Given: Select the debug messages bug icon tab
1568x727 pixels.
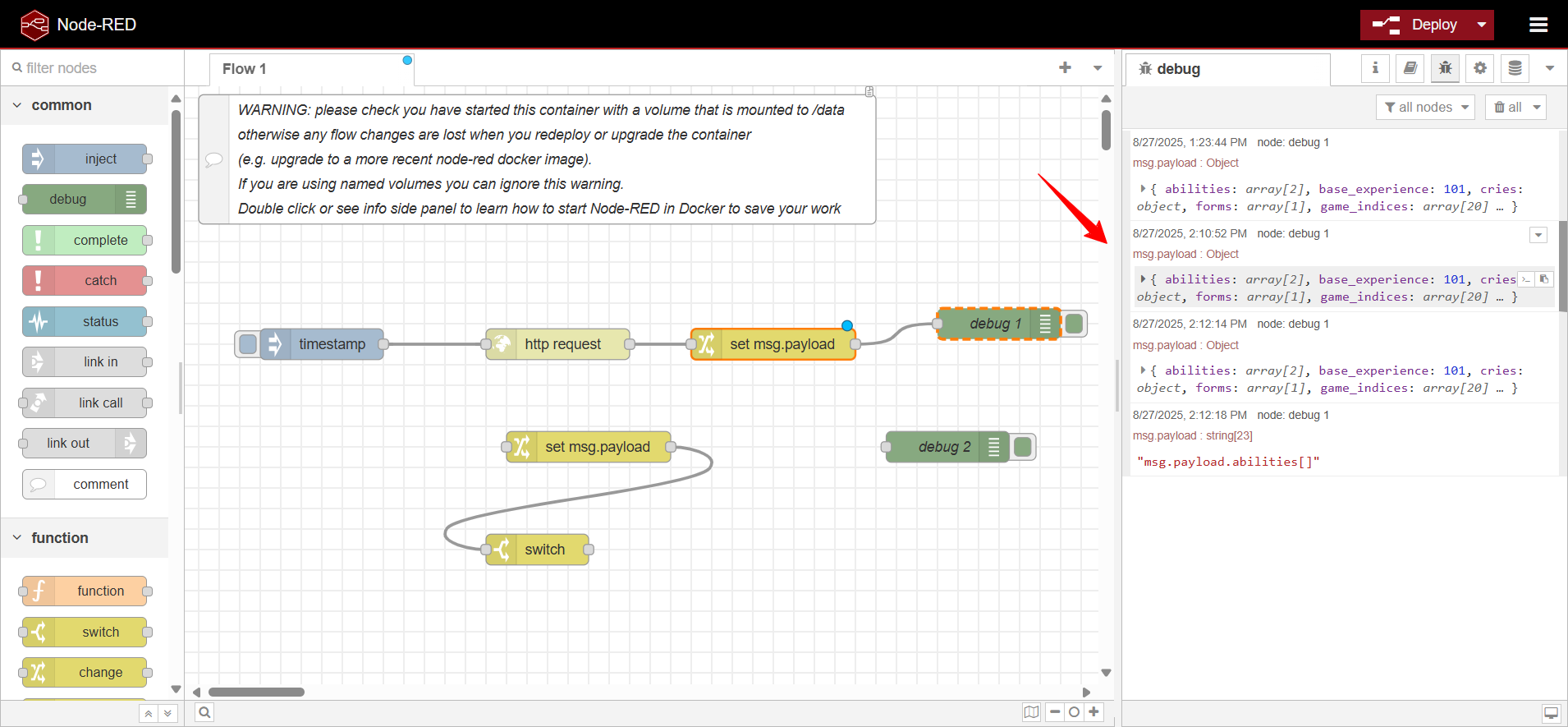Looking at the screenshot, I should pos(1445,68).
